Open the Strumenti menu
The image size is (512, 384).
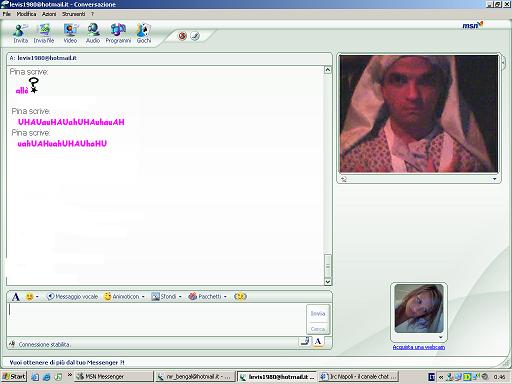(x=73, y=14)
